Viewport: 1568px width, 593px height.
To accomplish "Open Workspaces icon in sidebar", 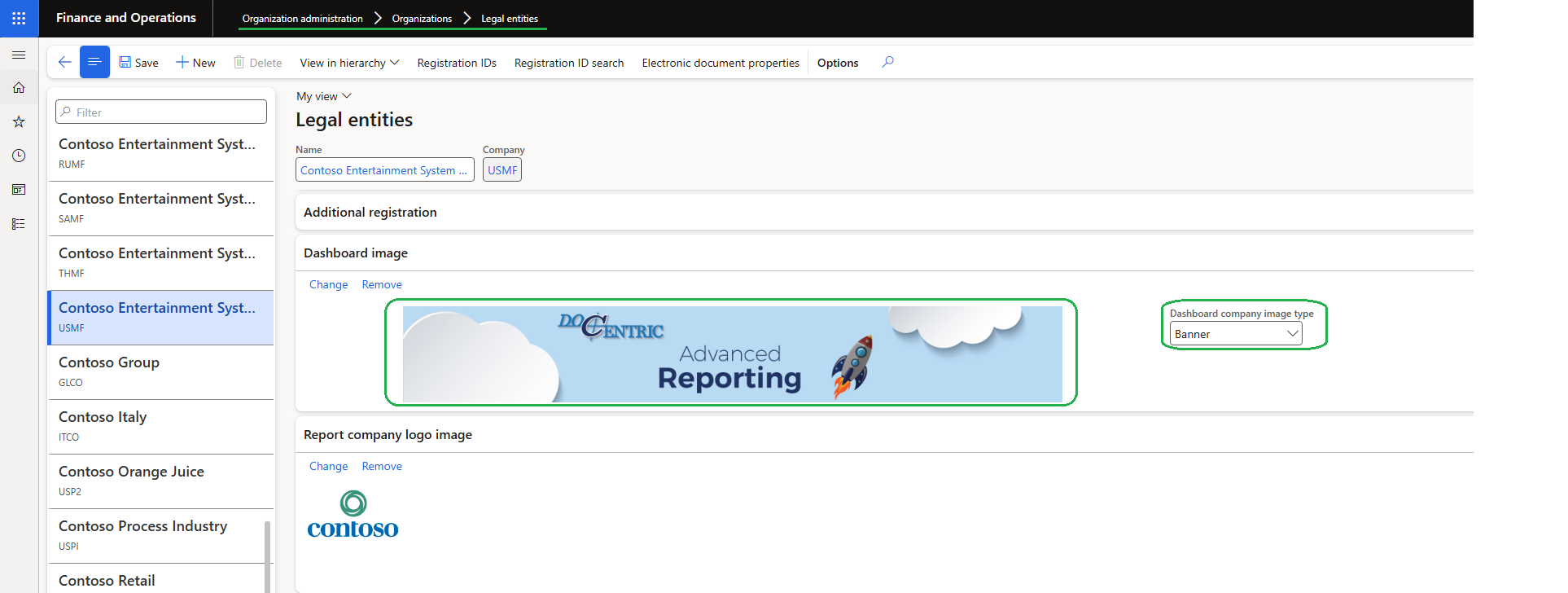I will [19, 190].
